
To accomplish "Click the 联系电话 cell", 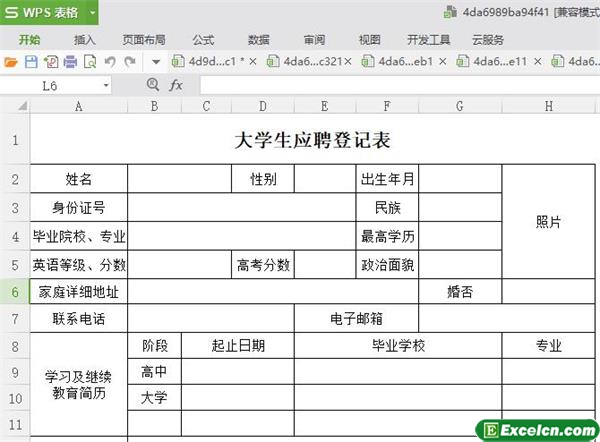I will (x=78, y=318).
